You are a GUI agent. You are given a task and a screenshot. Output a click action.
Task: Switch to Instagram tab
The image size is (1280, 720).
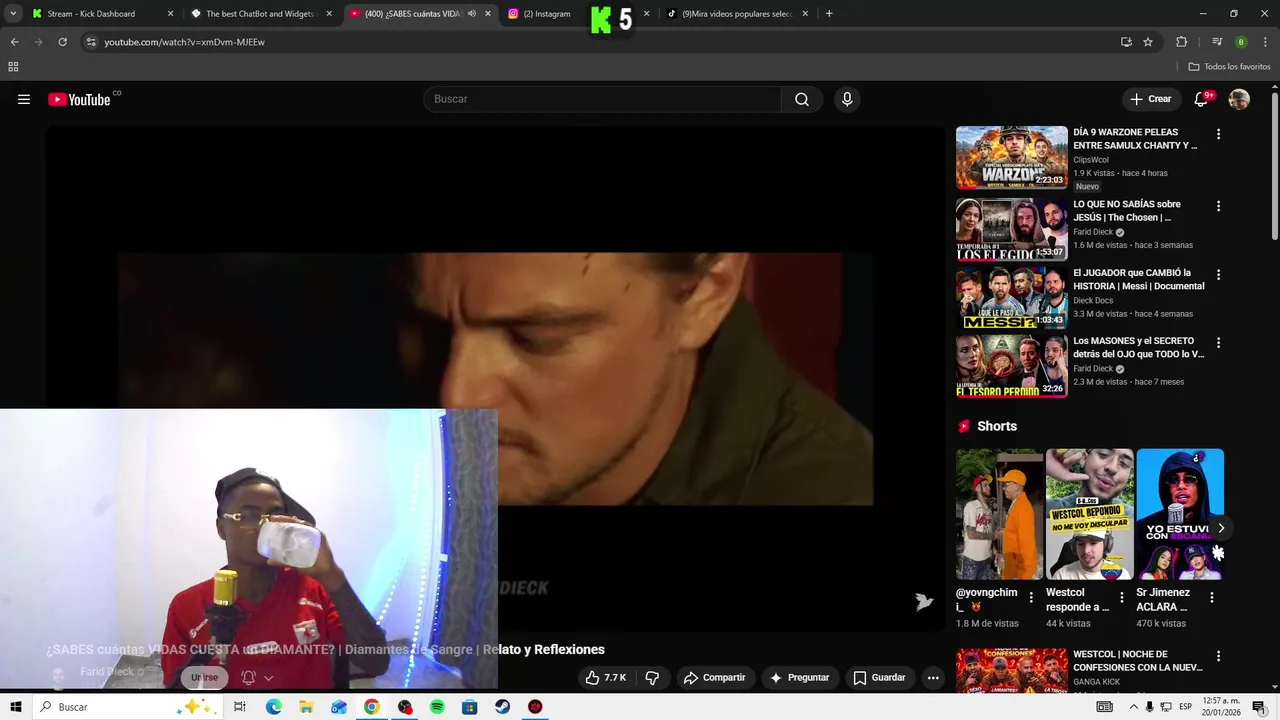pyautogui.click(x=547, y=14)
